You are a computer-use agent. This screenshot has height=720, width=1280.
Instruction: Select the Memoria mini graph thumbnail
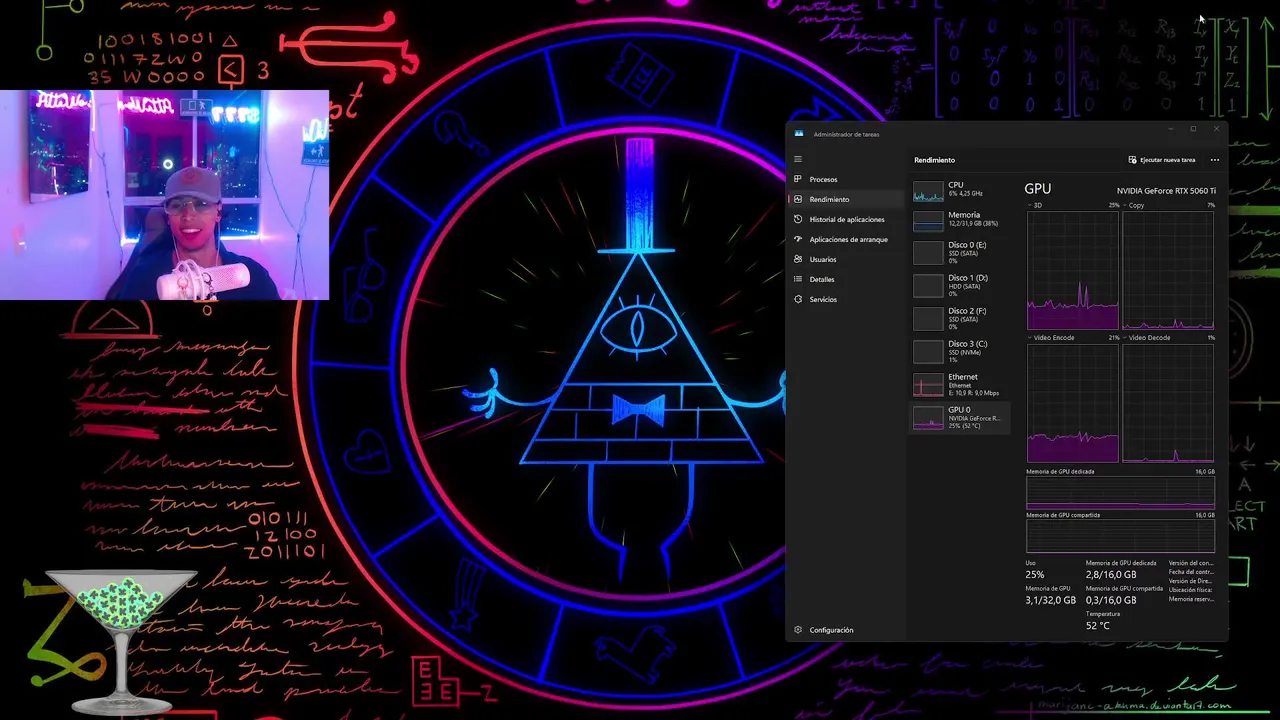(929, 221)
